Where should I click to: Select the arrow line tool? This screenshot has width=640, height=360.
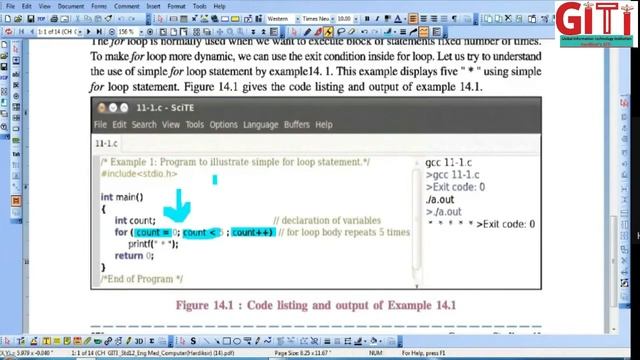[x=216, y=341]
